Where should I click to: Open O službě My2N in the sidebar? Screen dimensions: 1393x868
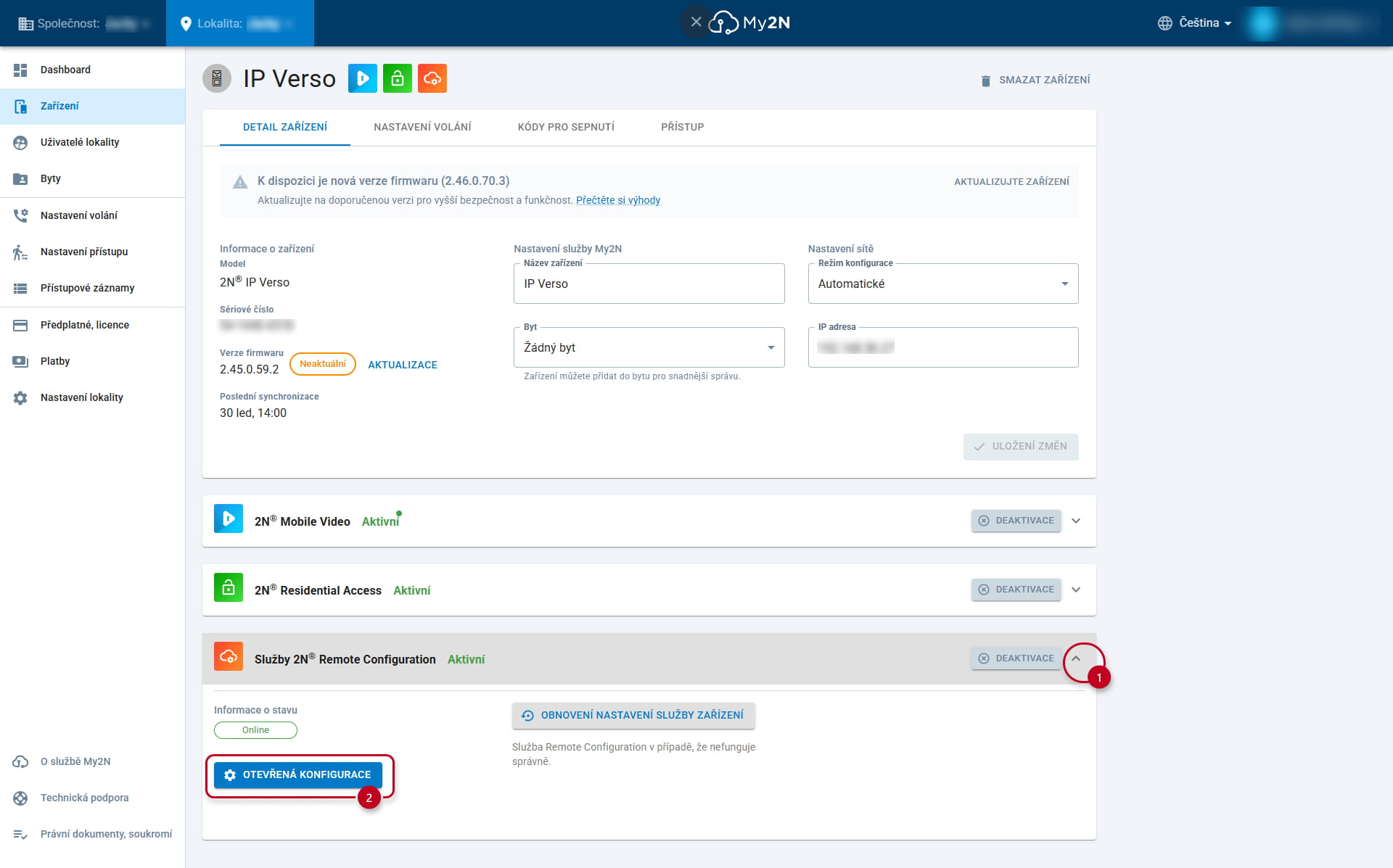pyautogui.click(x=92, y=761)
